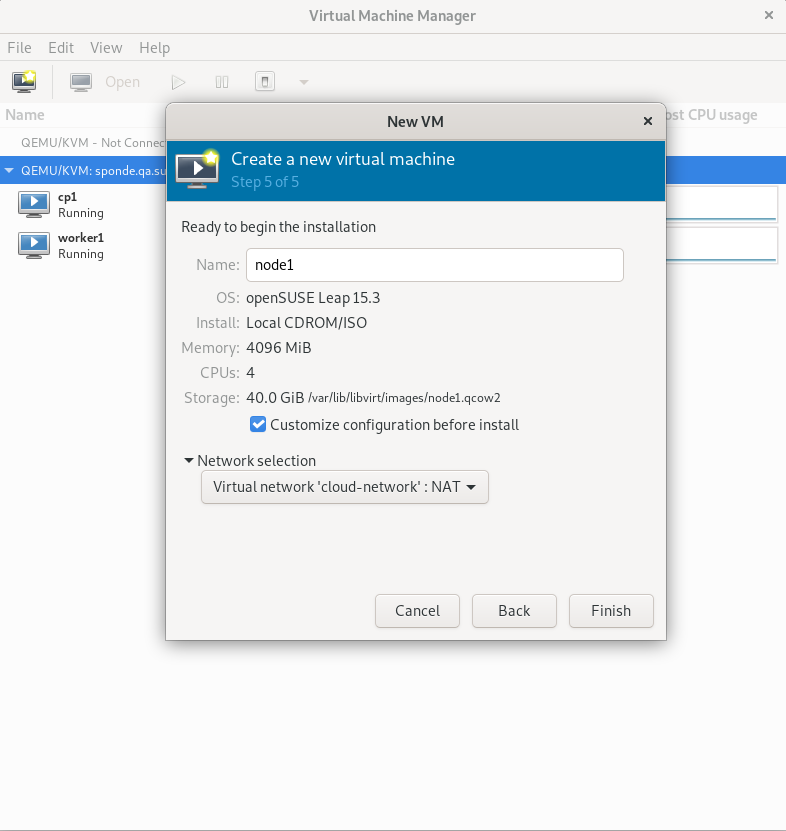
Task: Click the Back button
Action: [514, 610]
